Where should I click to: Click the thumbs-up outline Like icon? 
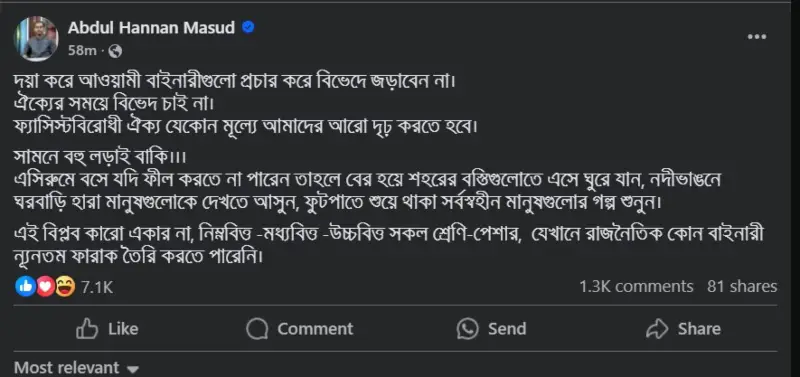tap(87, 329)
